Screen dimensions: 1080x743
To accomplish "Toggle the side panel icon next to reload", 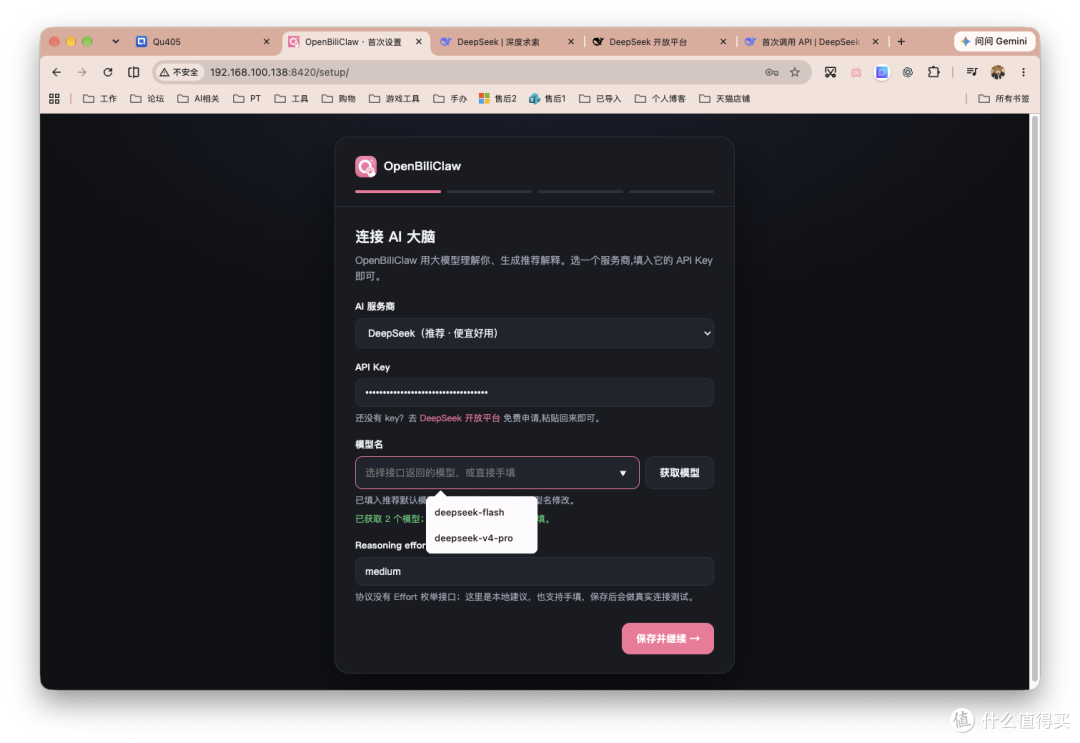I will point(134,72).
